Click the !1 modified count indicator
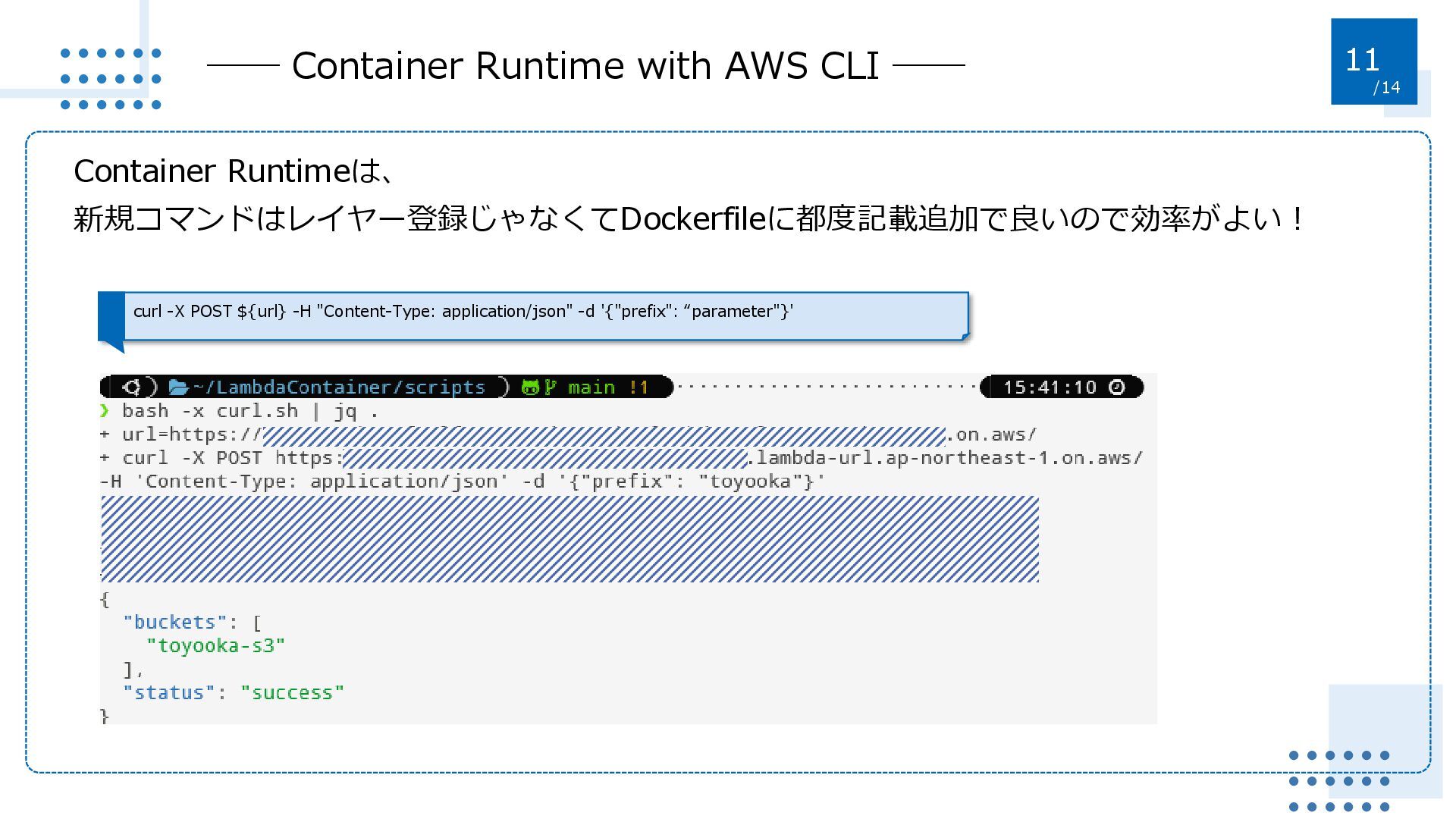The image size is (1456, 819). tap(639, 388)
